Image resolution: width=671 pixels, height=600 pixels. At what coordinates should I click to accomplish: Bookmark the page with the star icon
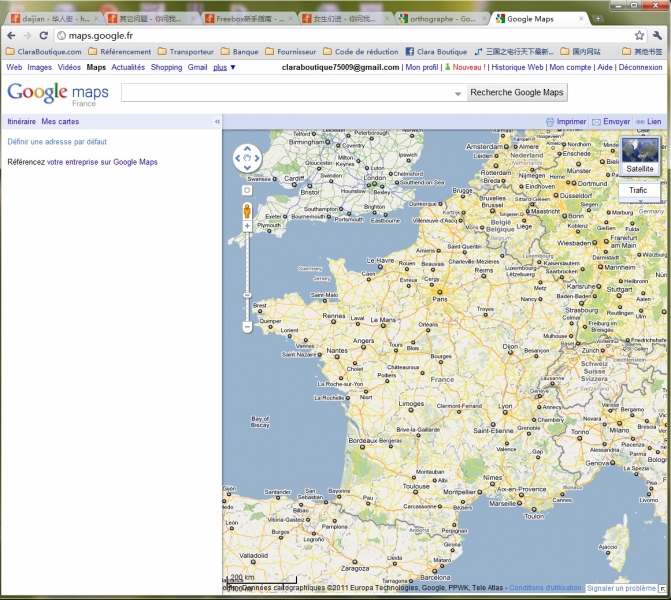click(639, 35)
